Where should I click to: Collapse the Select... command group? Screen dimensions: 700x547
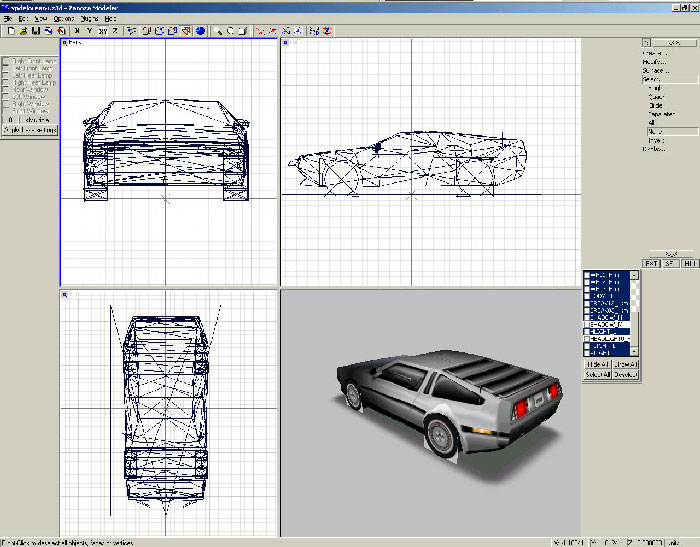[670, 79]
